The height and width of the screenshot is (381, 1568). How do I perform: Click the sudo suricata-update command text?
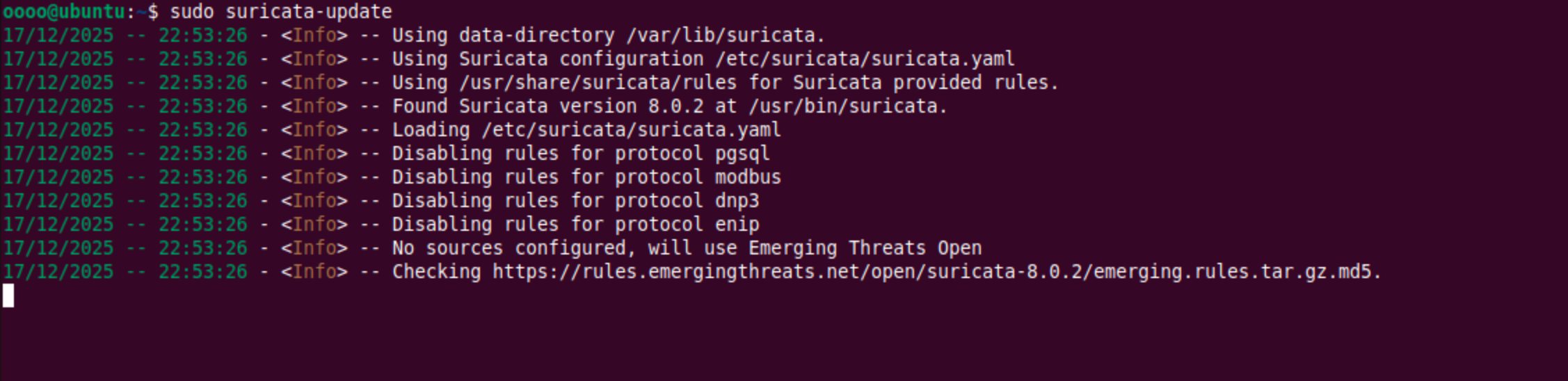click(280, 12)
